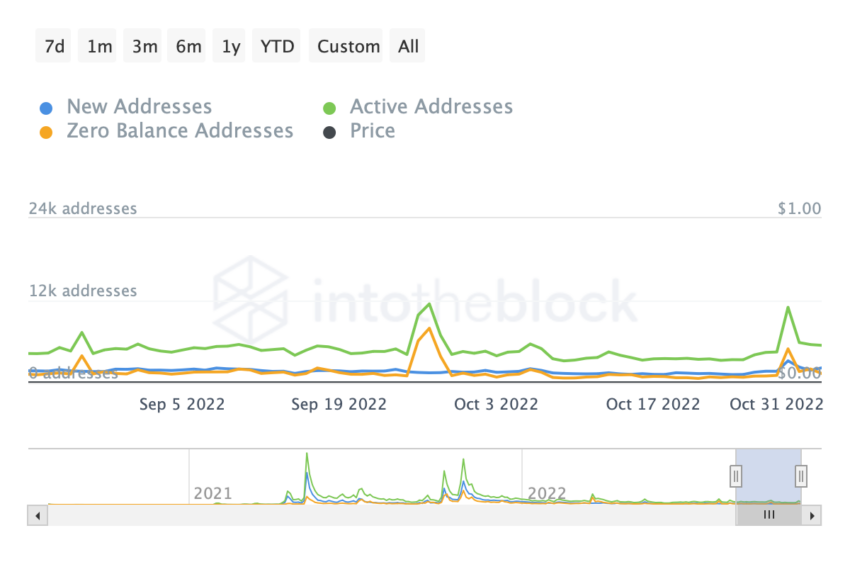The image size is (850, 567).
Task: Show the 1y time range
Action: pos(231,46)
